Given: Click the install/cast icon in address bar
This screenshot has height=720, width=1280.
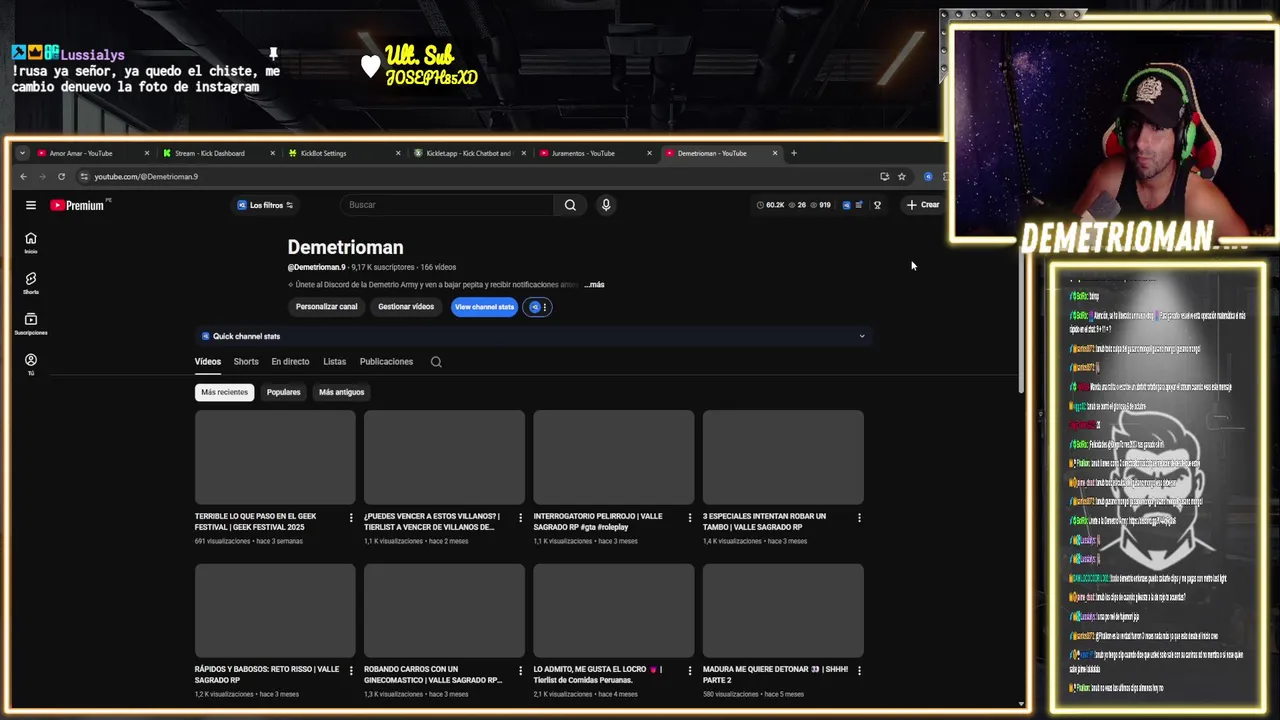Looking at the screenshot, I should point(884,177).
